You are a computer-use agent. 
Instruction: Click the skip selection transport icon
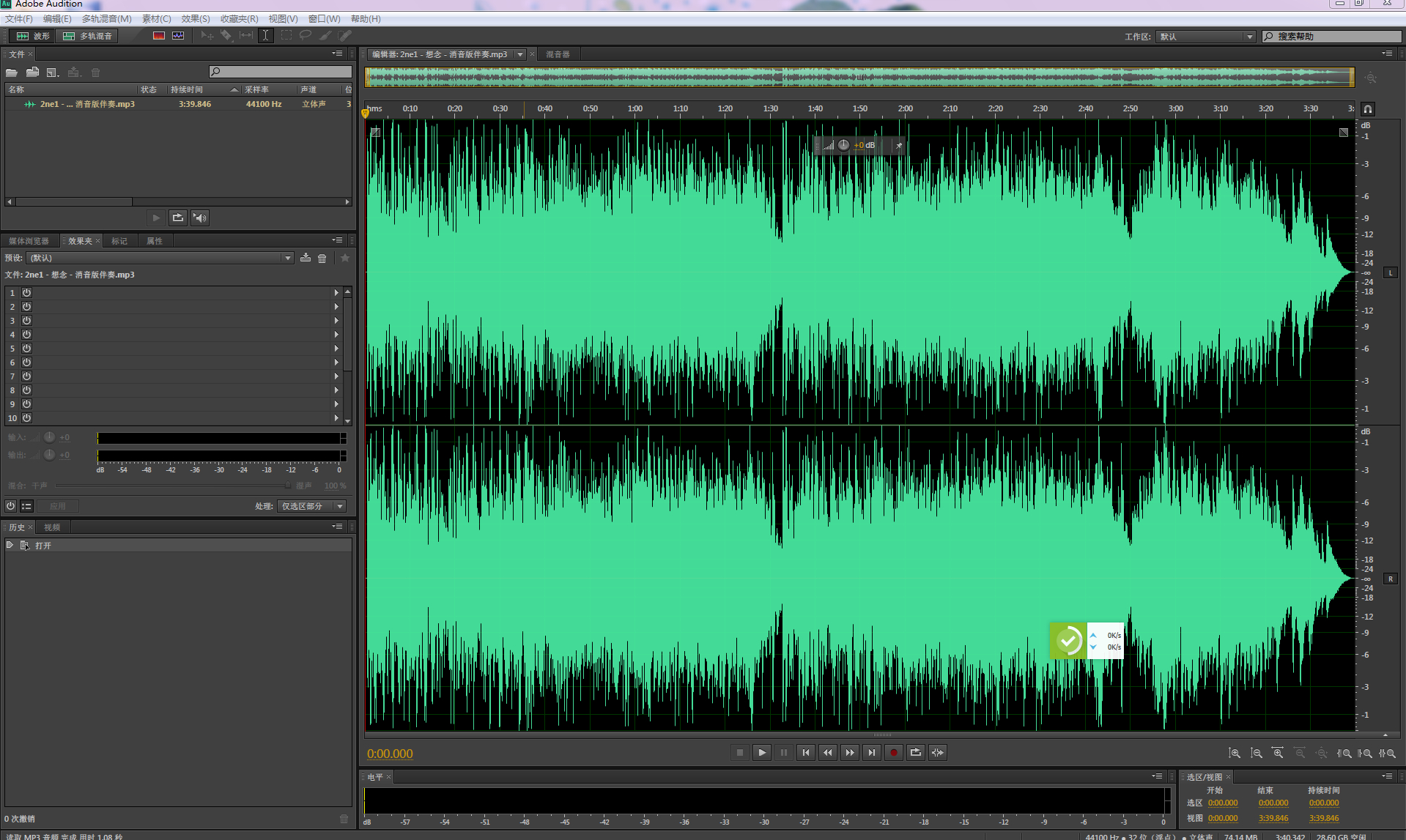(x=937, y=752)
